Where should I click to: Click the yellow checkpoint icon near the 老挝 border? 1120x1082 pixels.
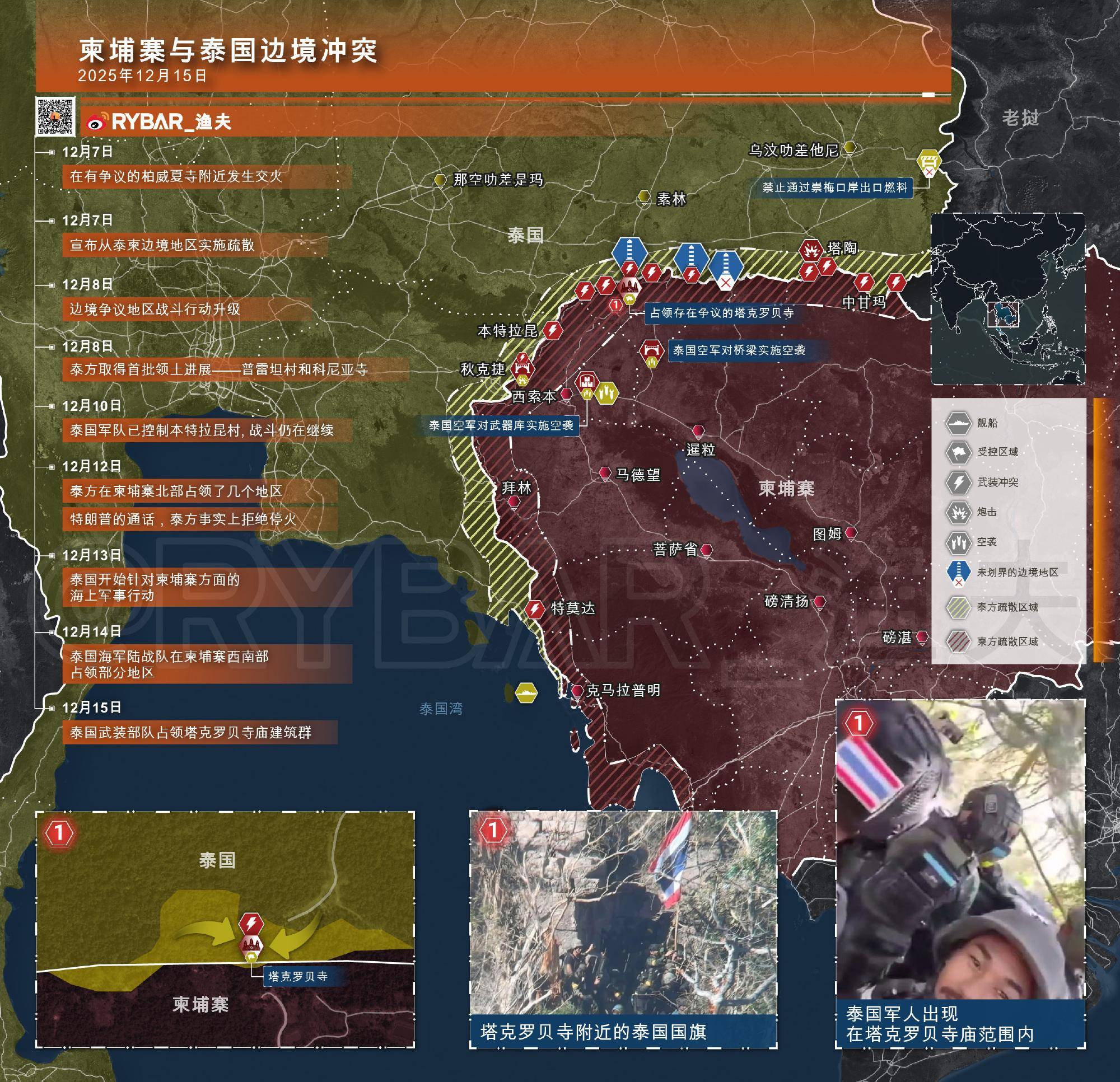[x=929, y=161]
